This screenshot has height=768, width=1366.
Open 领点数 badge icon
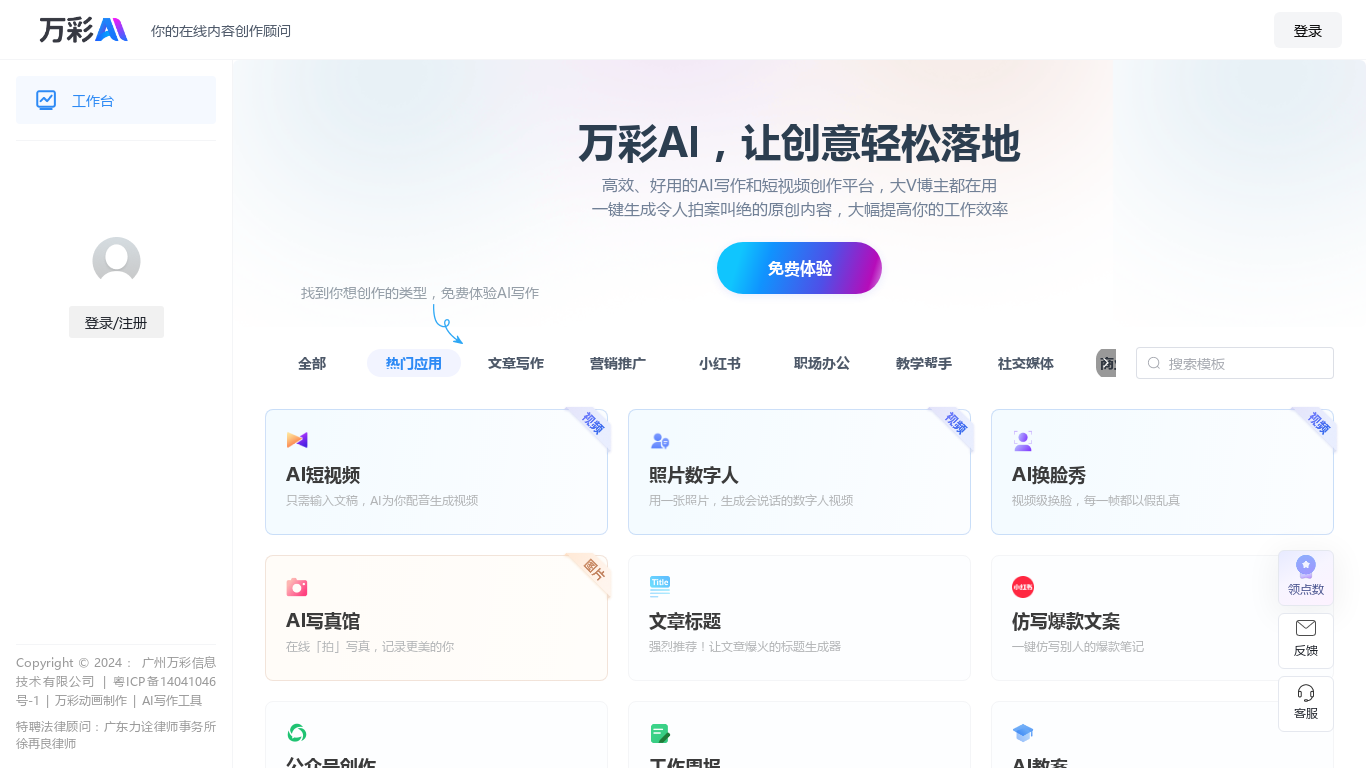tap(1306, 567)
